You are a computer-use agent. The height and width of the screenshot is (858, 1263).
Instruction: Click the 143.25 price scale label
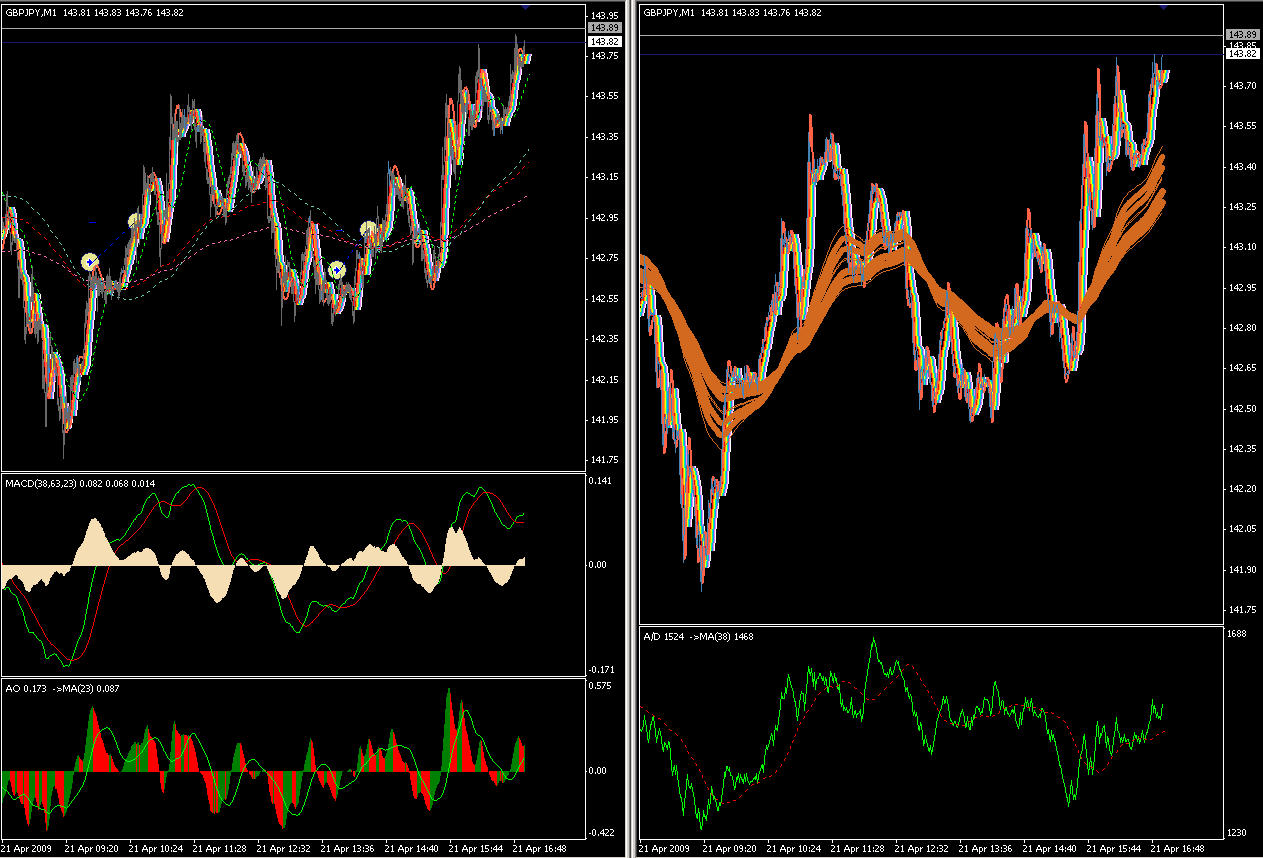click(1242, 207)
